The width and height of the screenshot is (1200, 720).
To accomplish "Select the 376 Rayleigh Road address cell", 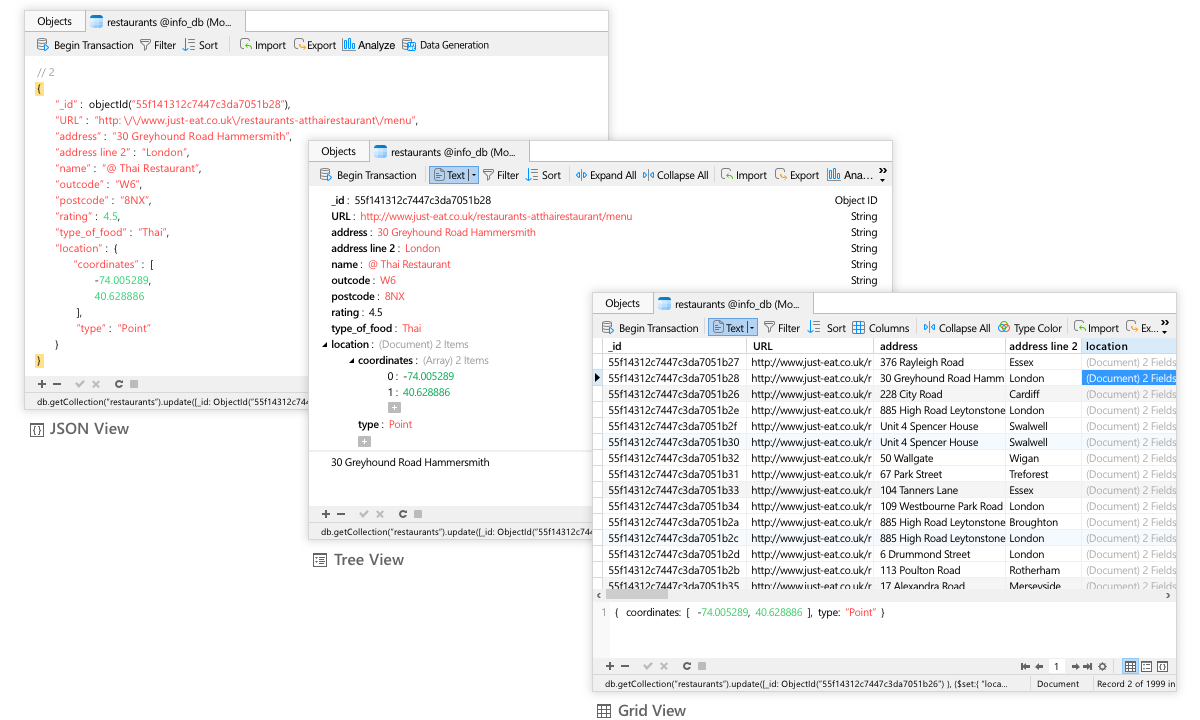I will tap(941, 362).
